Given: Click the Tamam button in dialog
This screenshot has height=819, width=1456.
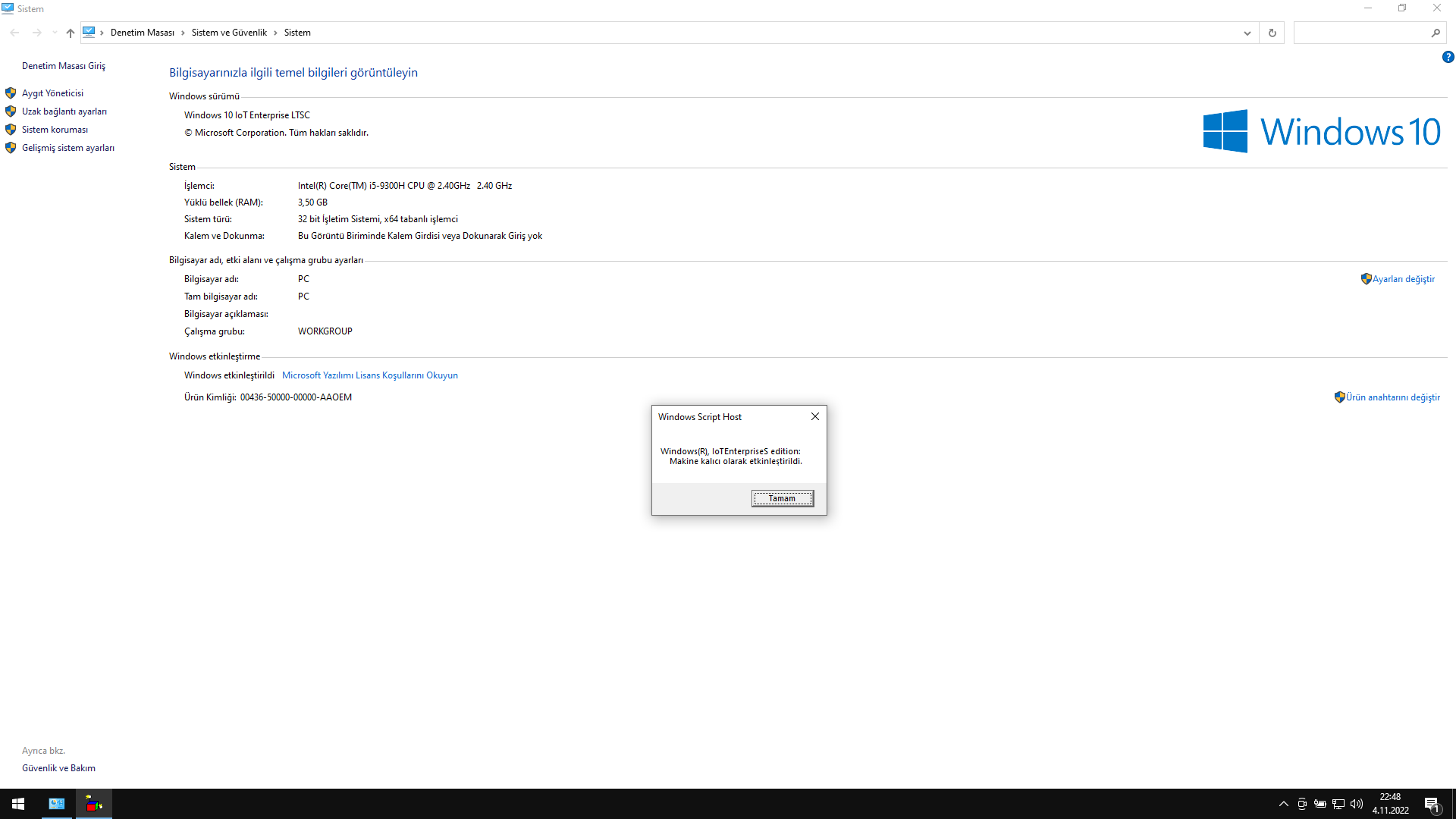Looking at the screenshot, I should (x=782, y=498).
